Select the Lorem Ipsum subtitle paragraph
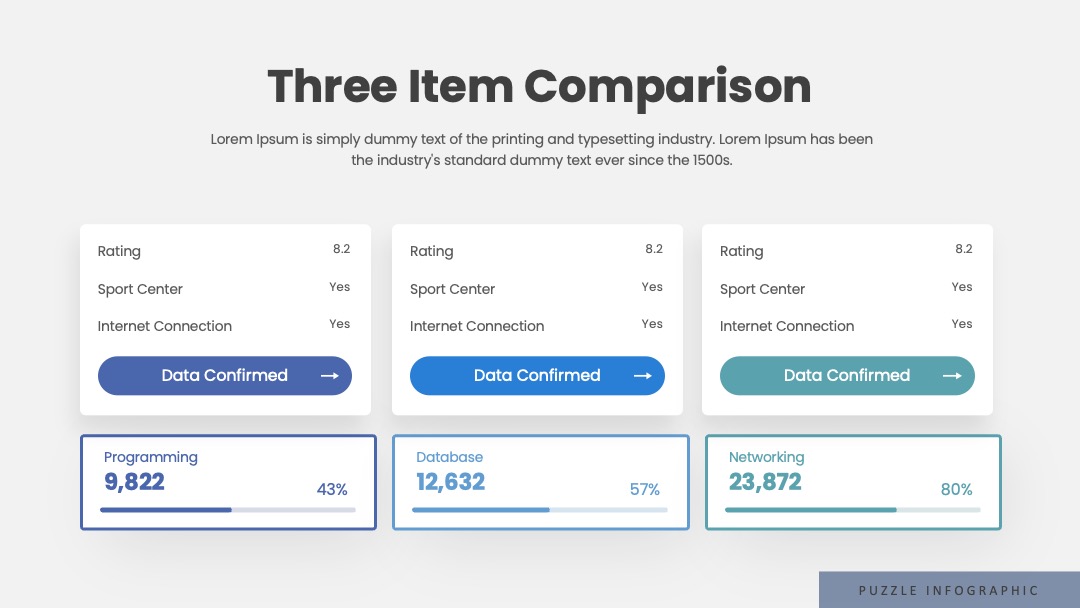1080x608 pixels. 541,149
